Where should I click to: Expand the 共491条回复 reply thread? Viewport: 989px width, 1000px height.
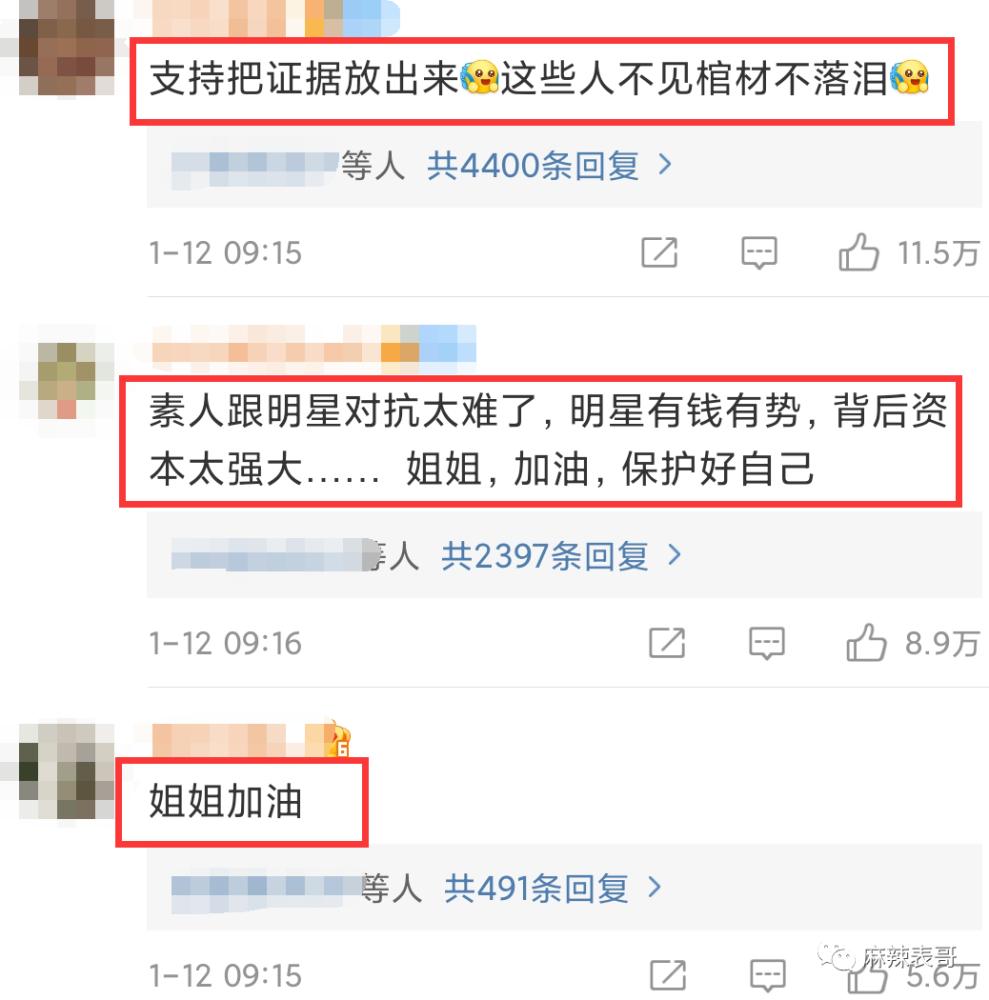pos(553,888)
